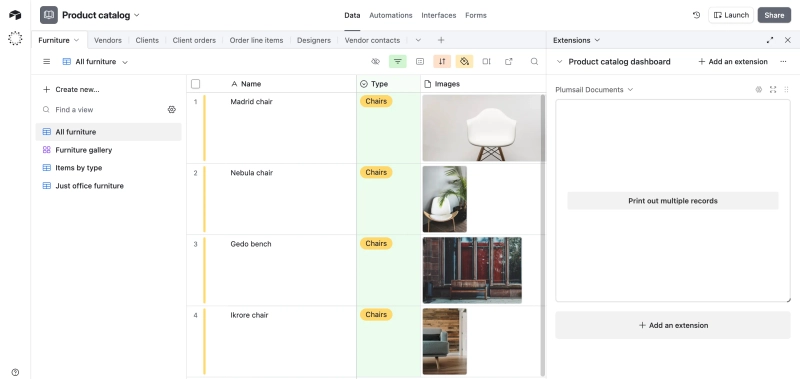The image size is (800, 379).
Task: Open Ikrore chair image thumbnail
Action: pos(444,342)
